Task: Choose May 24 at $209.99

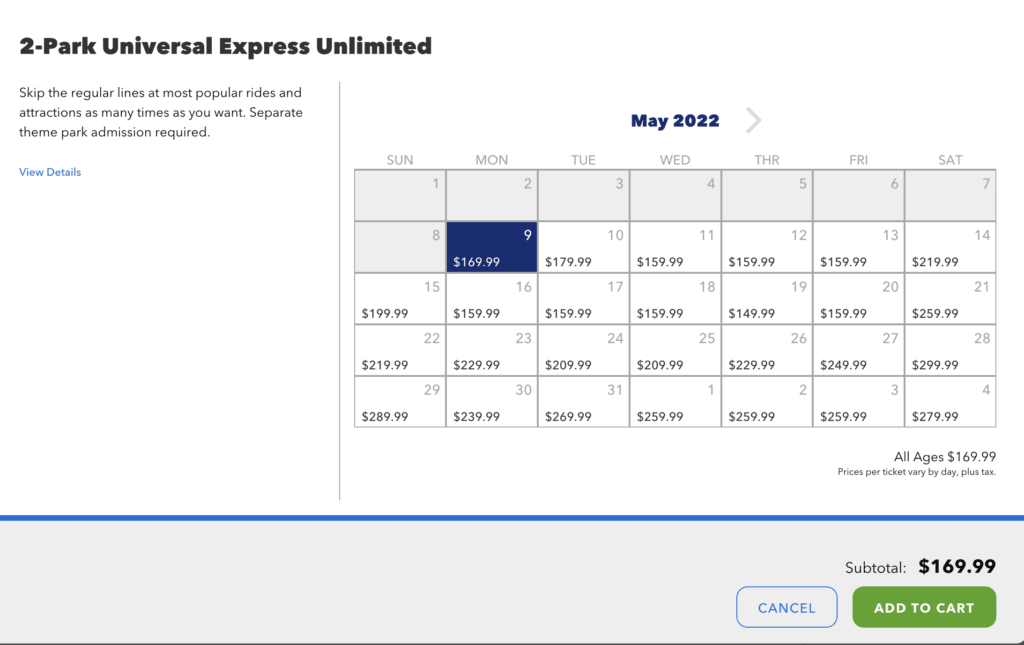Action: pos(584,350)
